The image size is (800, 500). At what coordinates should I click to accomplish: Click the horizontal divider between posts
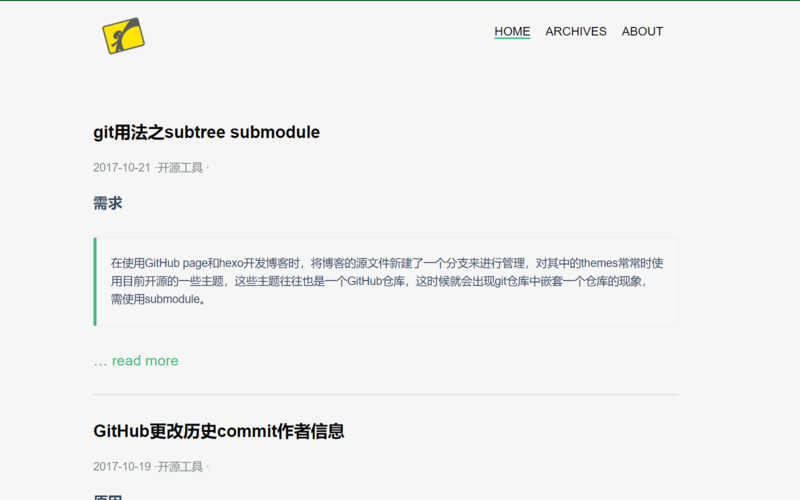[x=386, y=395]
